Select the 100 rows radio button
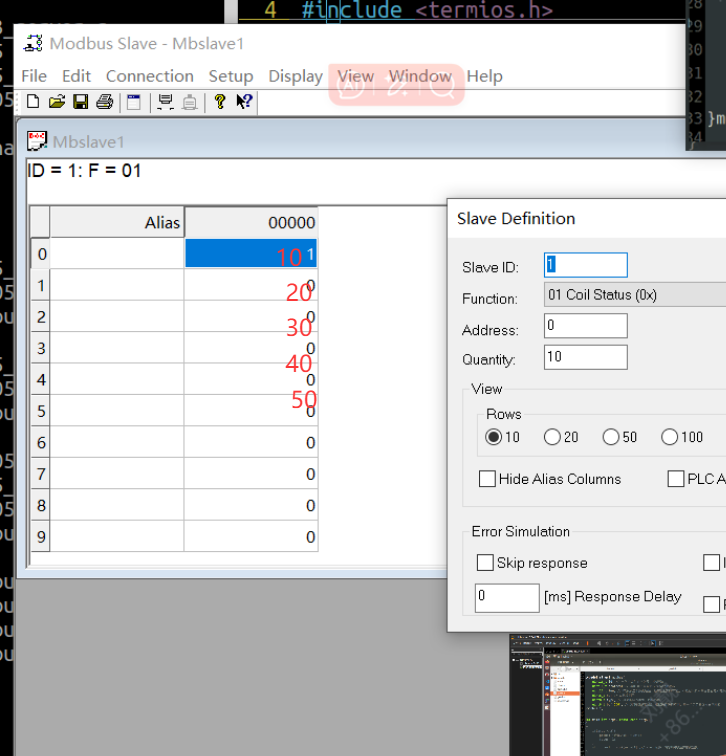The width and height of the screenshot is (726, 756). pos(670,437)
